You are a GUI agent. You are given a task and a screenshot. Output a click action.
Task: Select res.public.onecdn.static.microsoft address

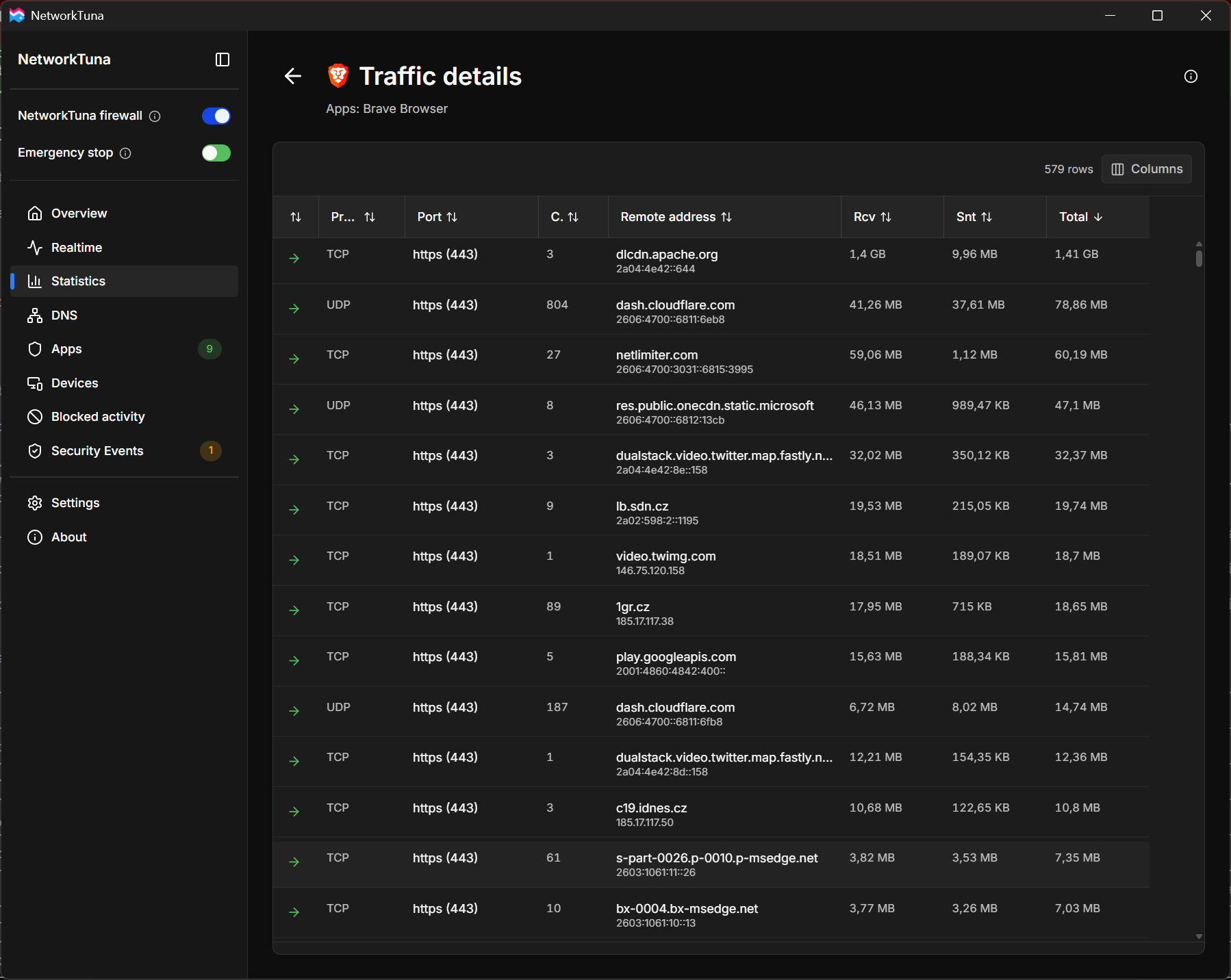coord(715,406)
